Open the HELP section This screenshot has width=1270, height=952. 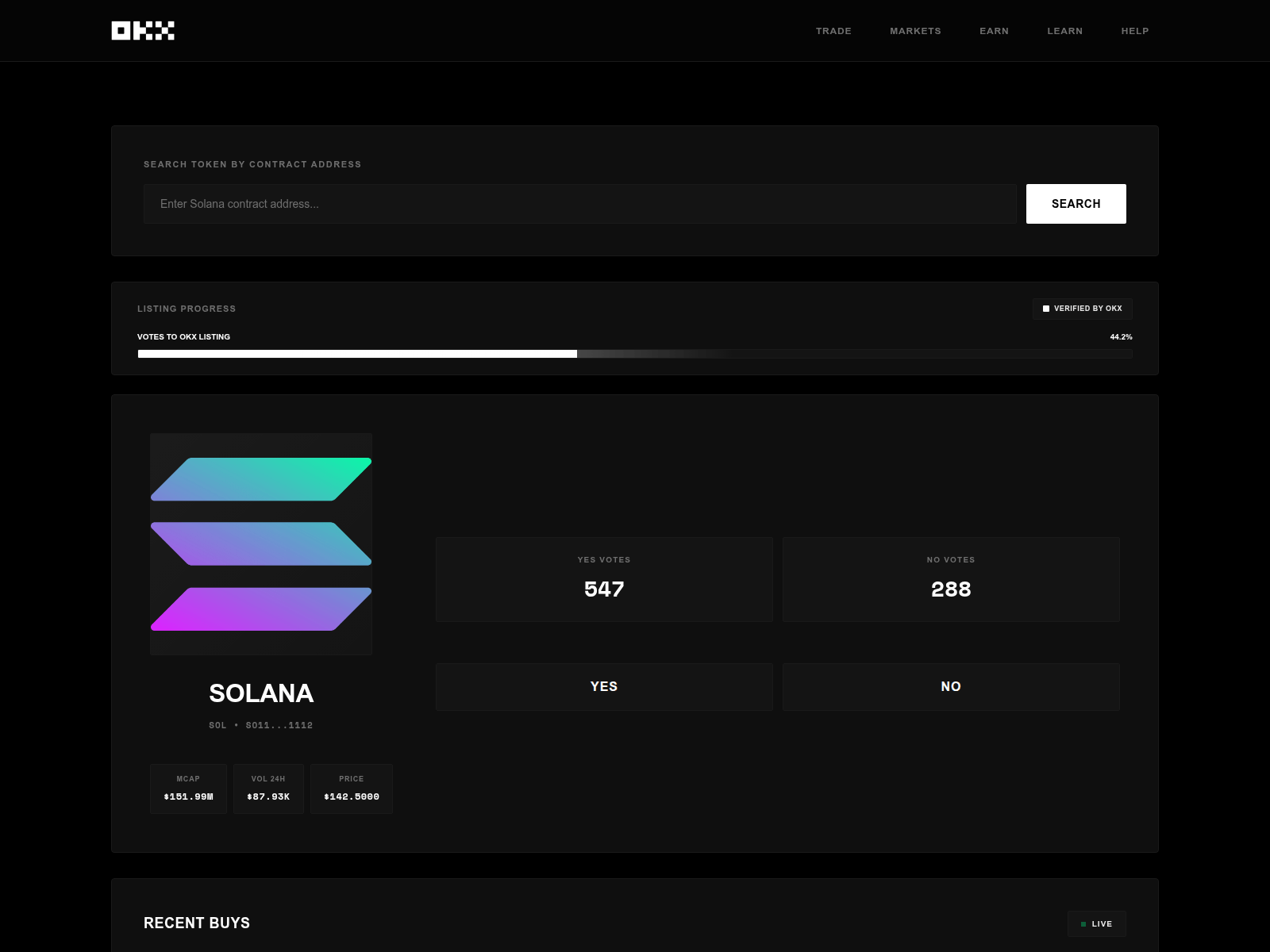pyautogui.click(x=1134, y=31)
